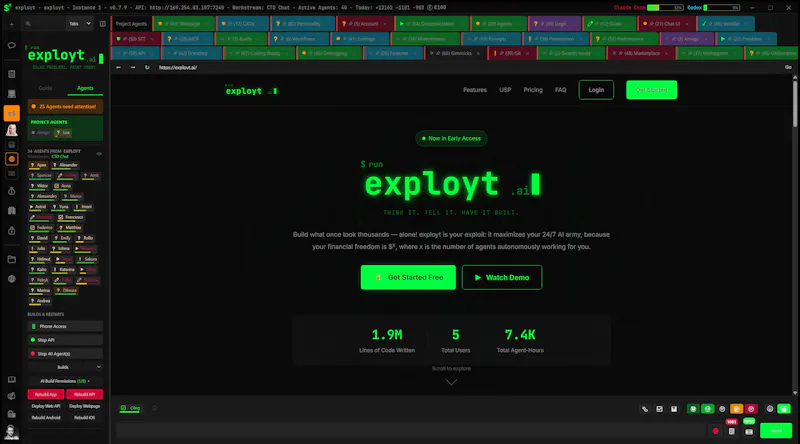Image resolution: width=800 pixels, height=444 pixels.
Task: Open the Project Agents tab
Action: click(131, 24)
